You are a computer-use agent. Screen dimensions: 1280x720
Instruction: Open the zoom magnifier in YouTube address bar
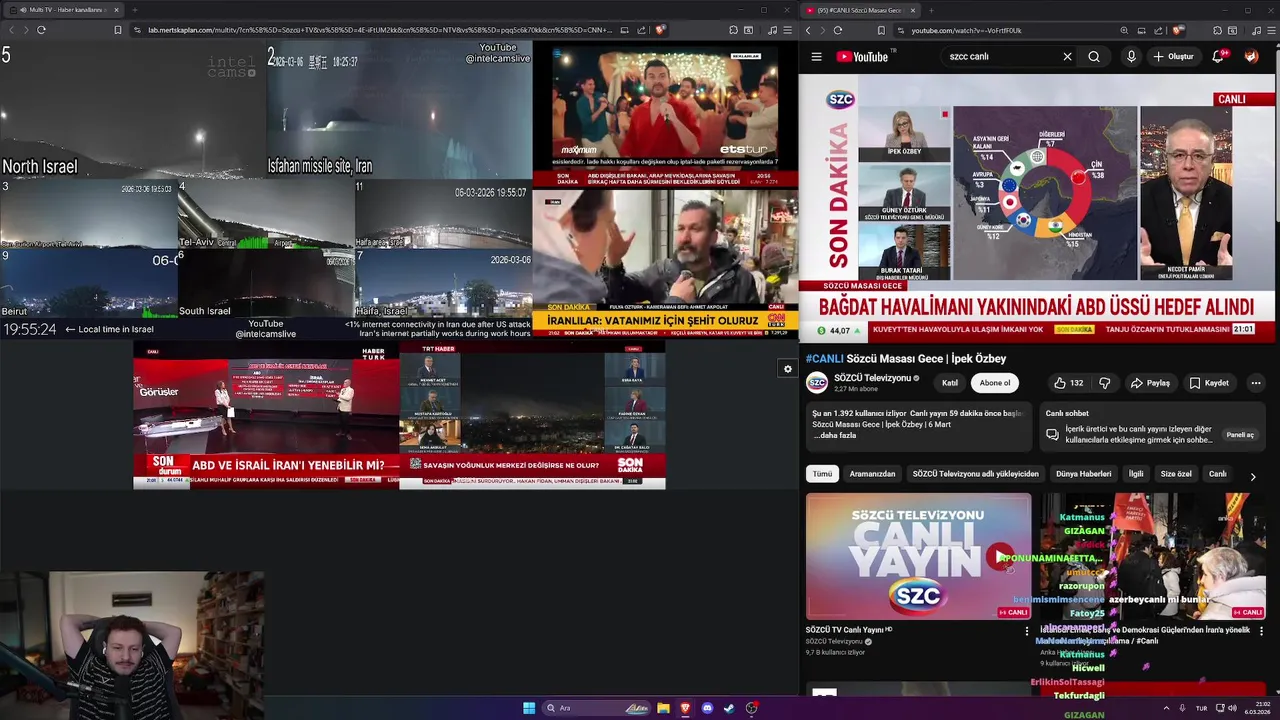(x=1124, y=30)
